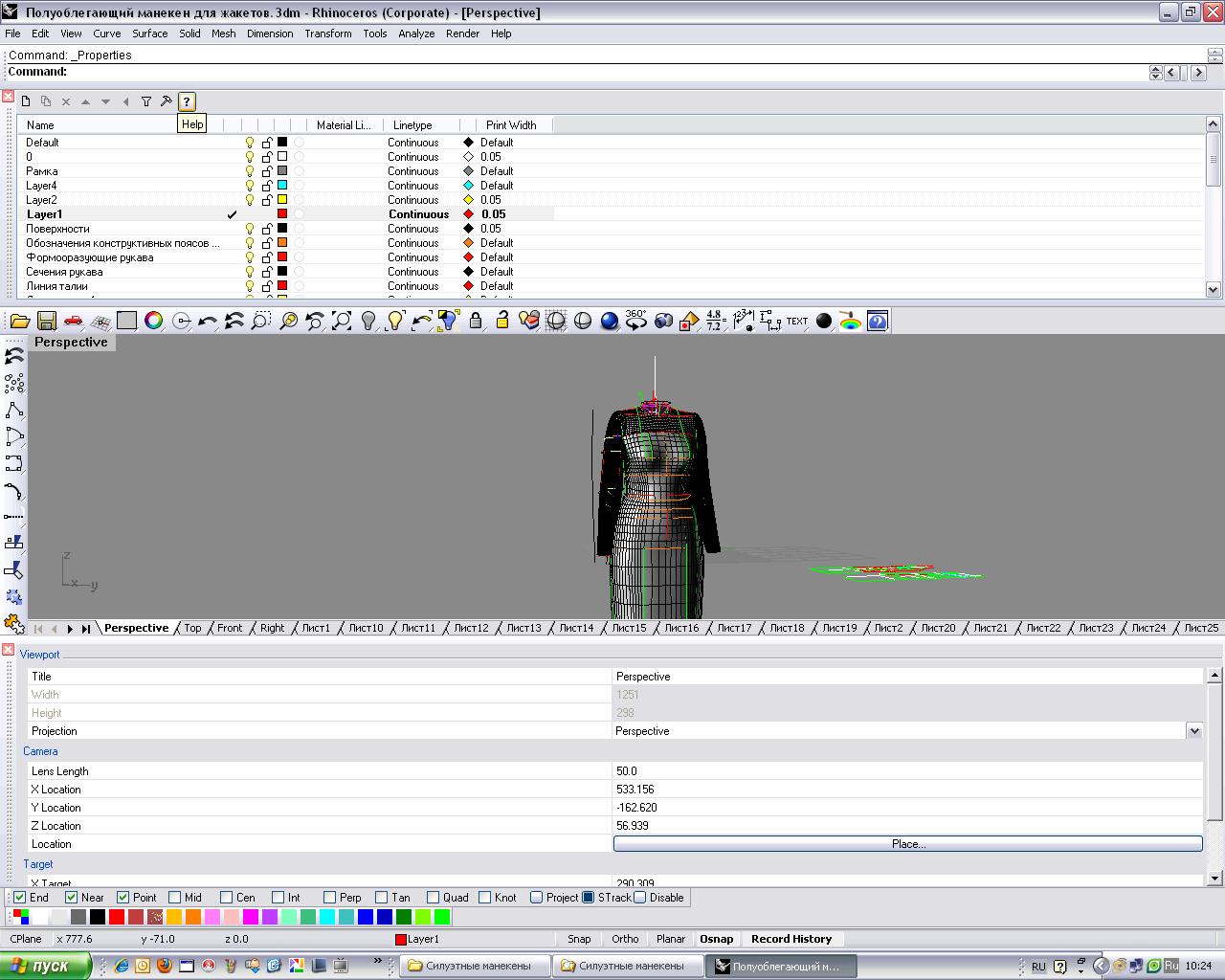Click the new layer page icon
The image size is (1225, 980).
click(x=26, y=101)
